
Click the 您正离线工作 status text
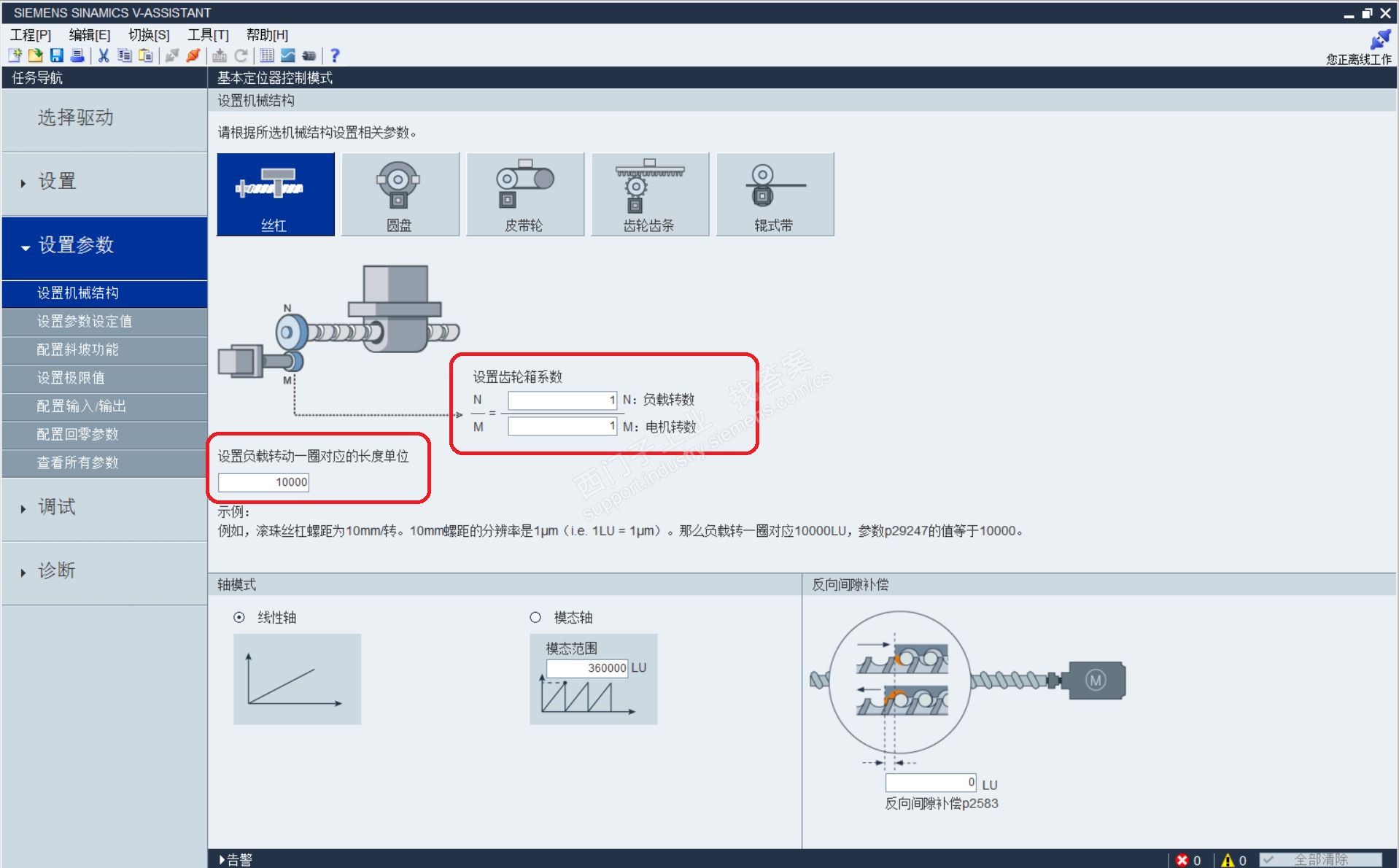coord(1358,60)
